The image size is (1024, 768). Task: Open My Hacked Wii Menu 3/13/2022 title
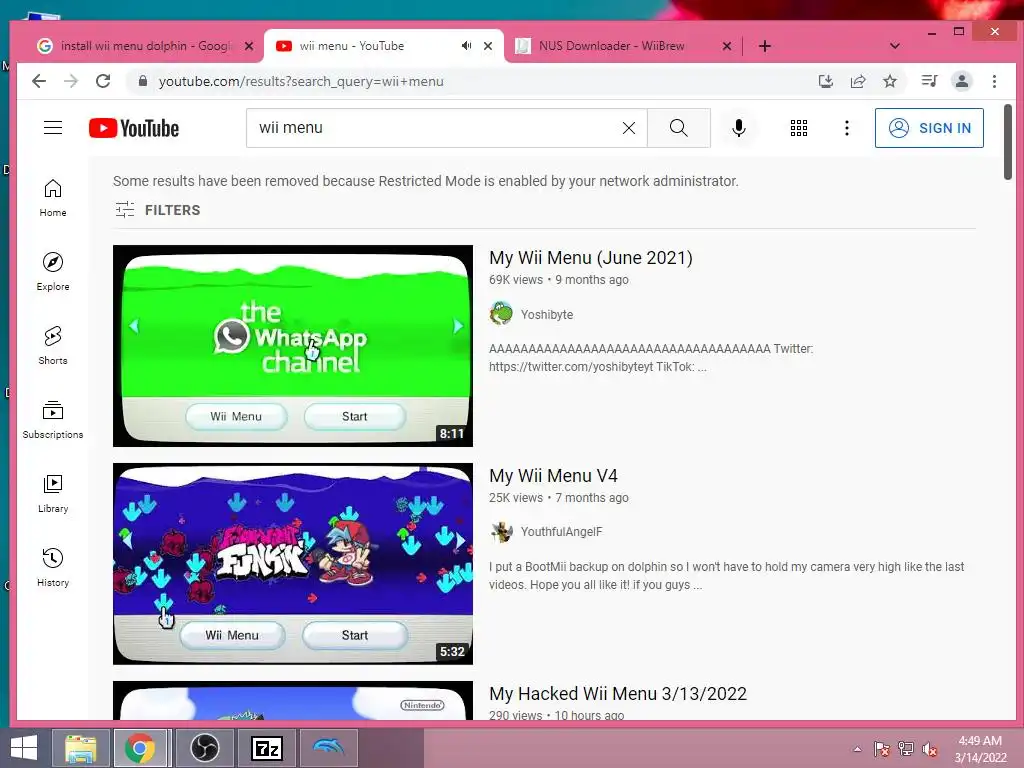tap(618, 694)
